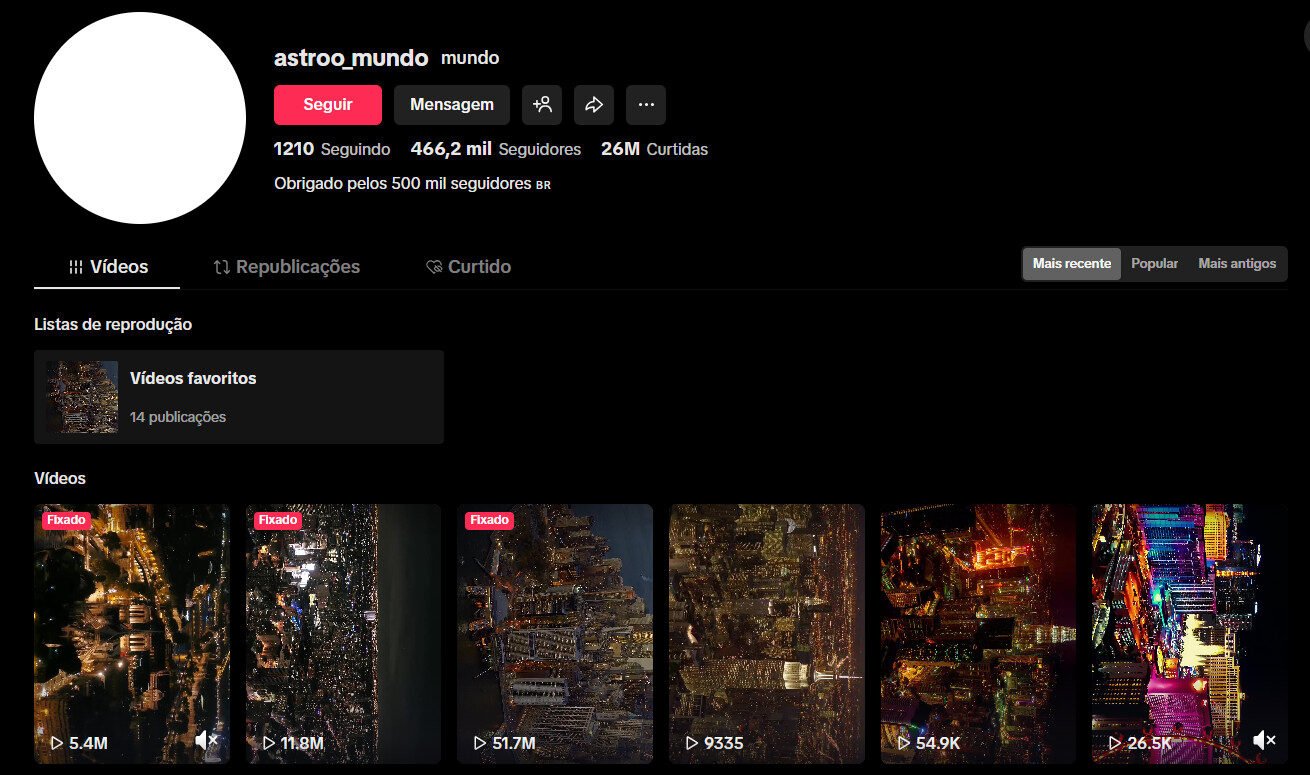This screenshot has width=1310, height=775.
Task: Open a chat via the Mensagem button
Action: [451, 104]
